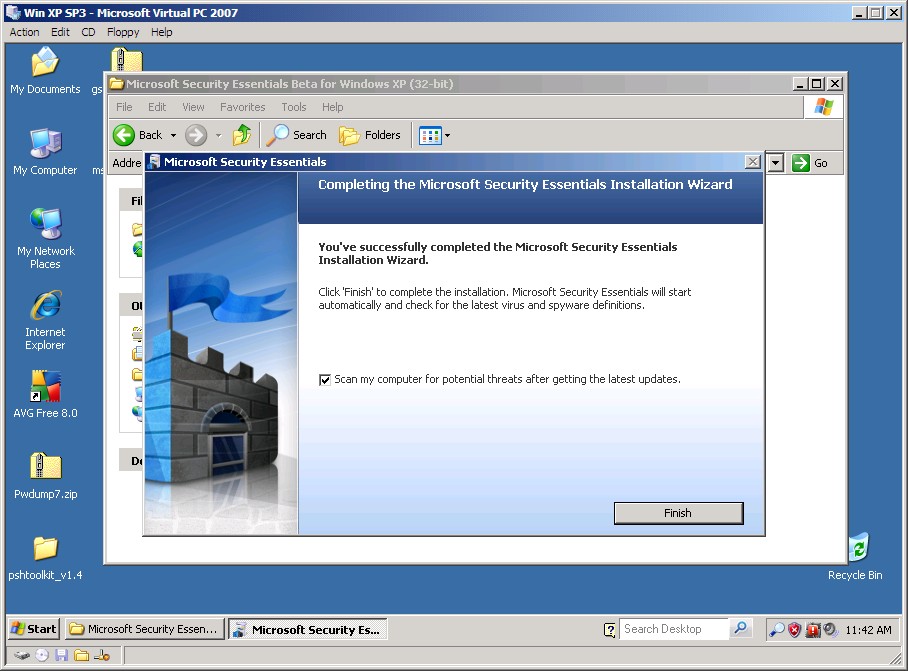Screen dimensions: 908x671
Task: Click the Search toolbar button in Explorer
Action: (x=296, y=135)
